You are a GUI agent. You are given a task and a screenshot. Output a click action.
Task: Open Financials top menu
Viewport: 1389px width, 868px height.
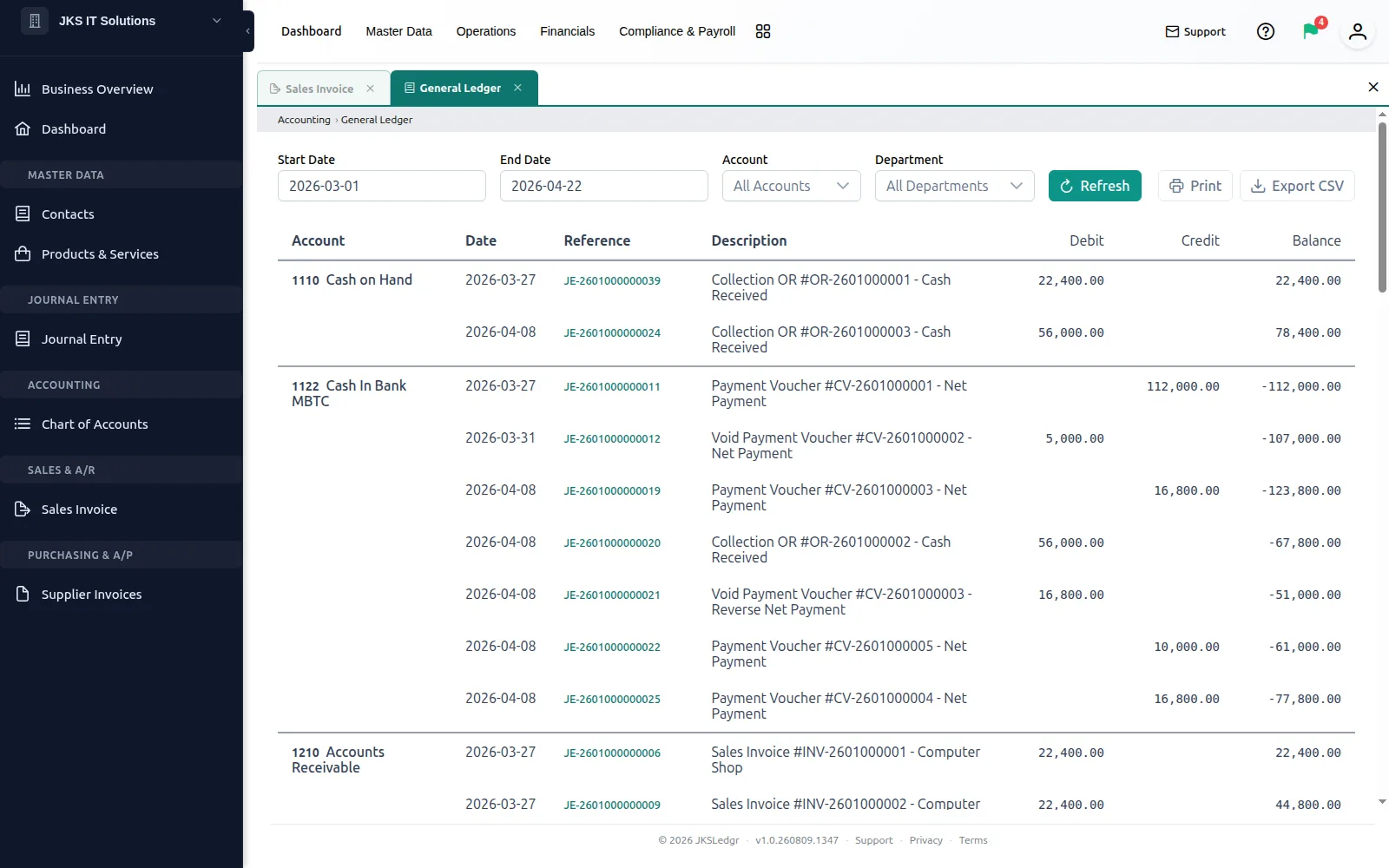(567, 31)
